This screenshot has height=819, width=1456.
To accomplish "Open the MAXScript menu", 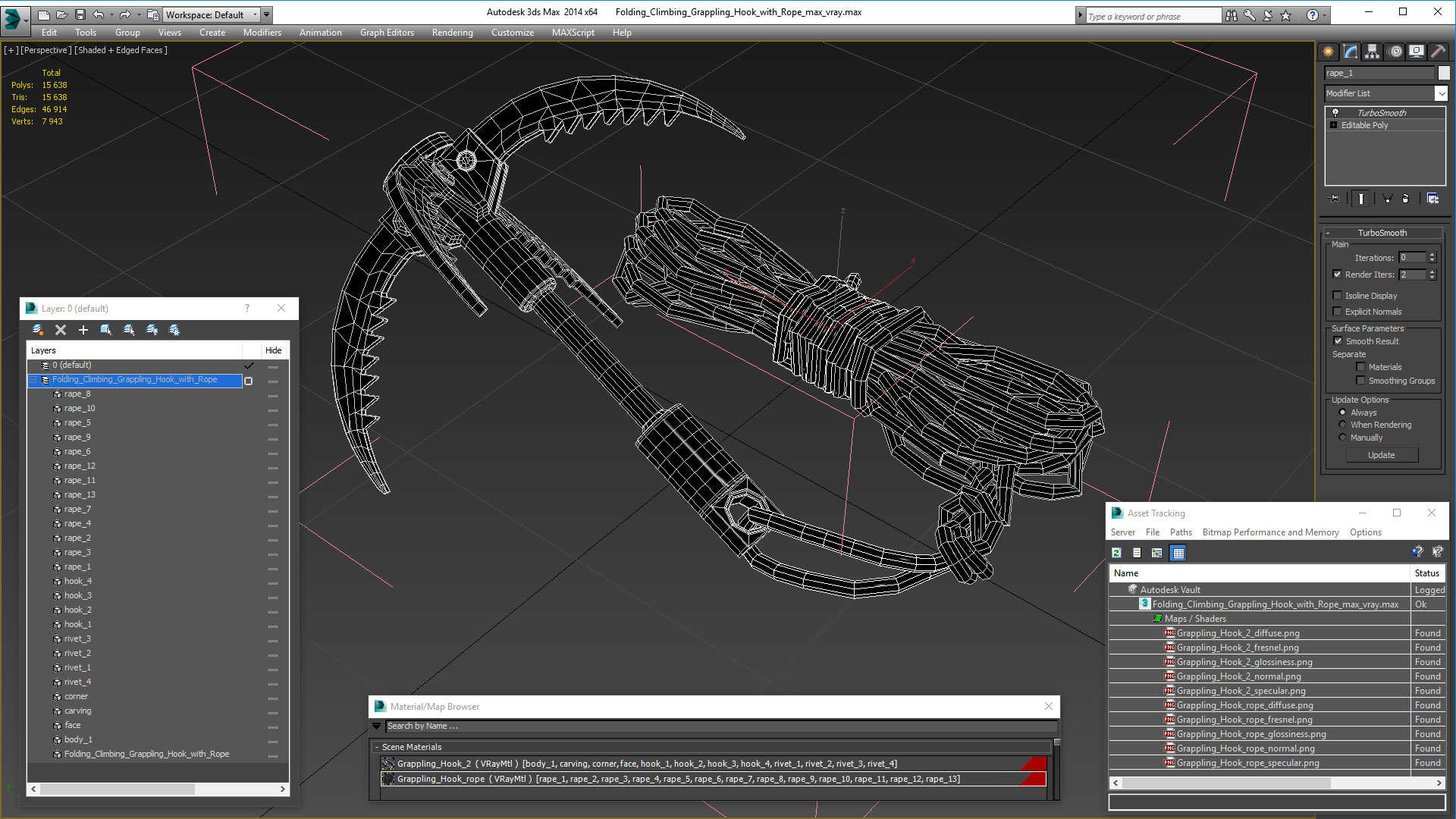I will coord(573,33).
